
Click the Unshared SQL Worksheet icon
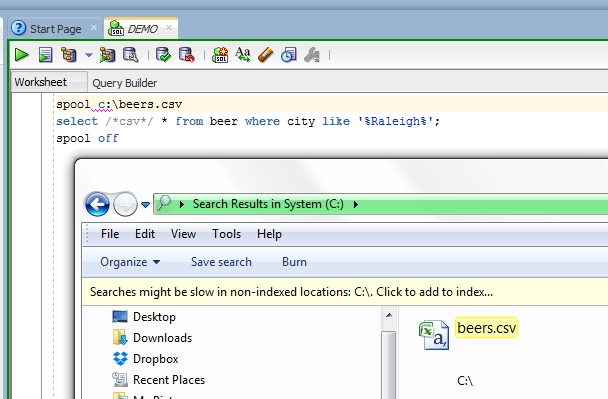(x=220, y=55)
